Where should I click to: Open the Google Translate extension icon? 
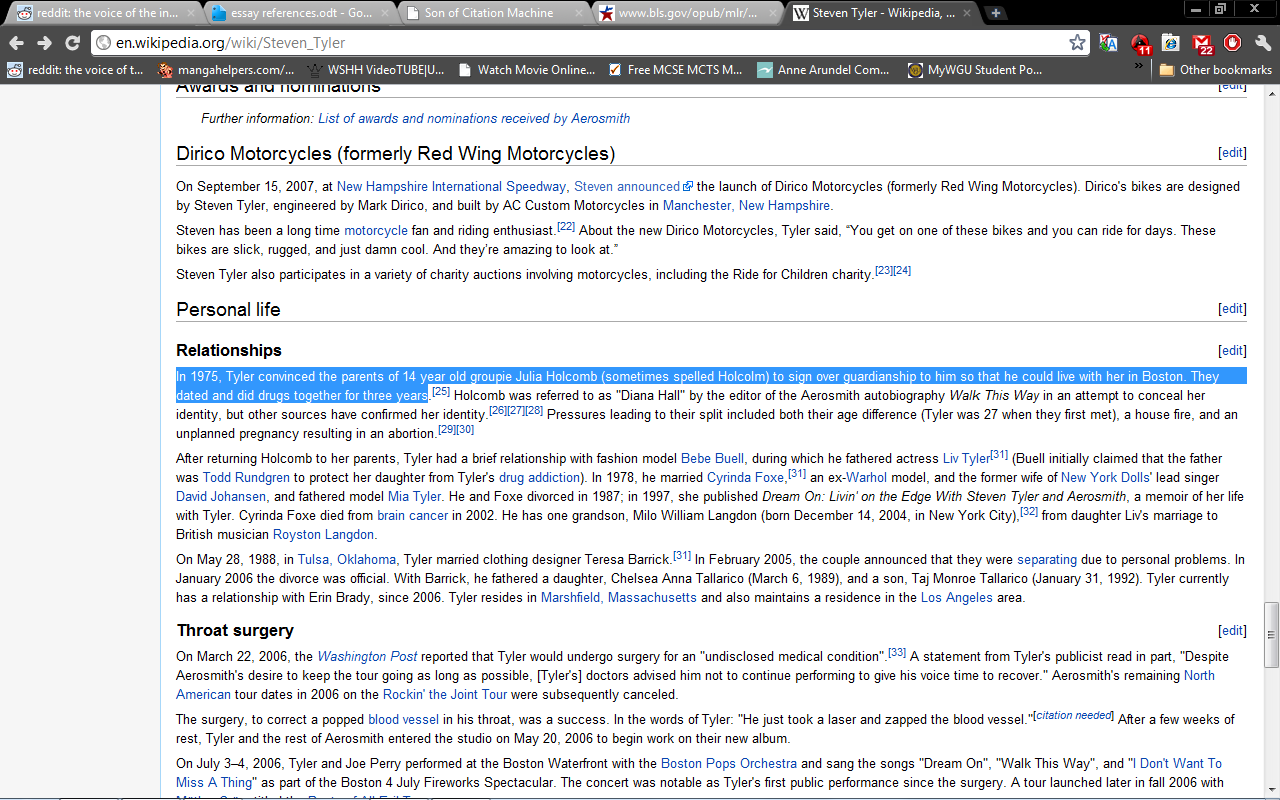click(x=1108, y=43)
